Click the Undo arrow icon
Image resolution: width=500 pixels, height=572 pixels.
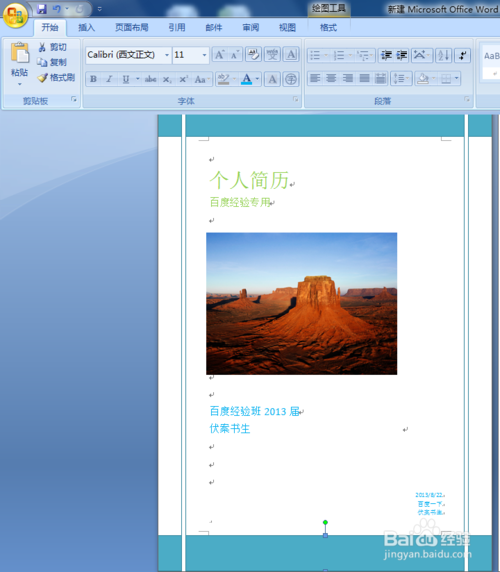coord(57,9)
